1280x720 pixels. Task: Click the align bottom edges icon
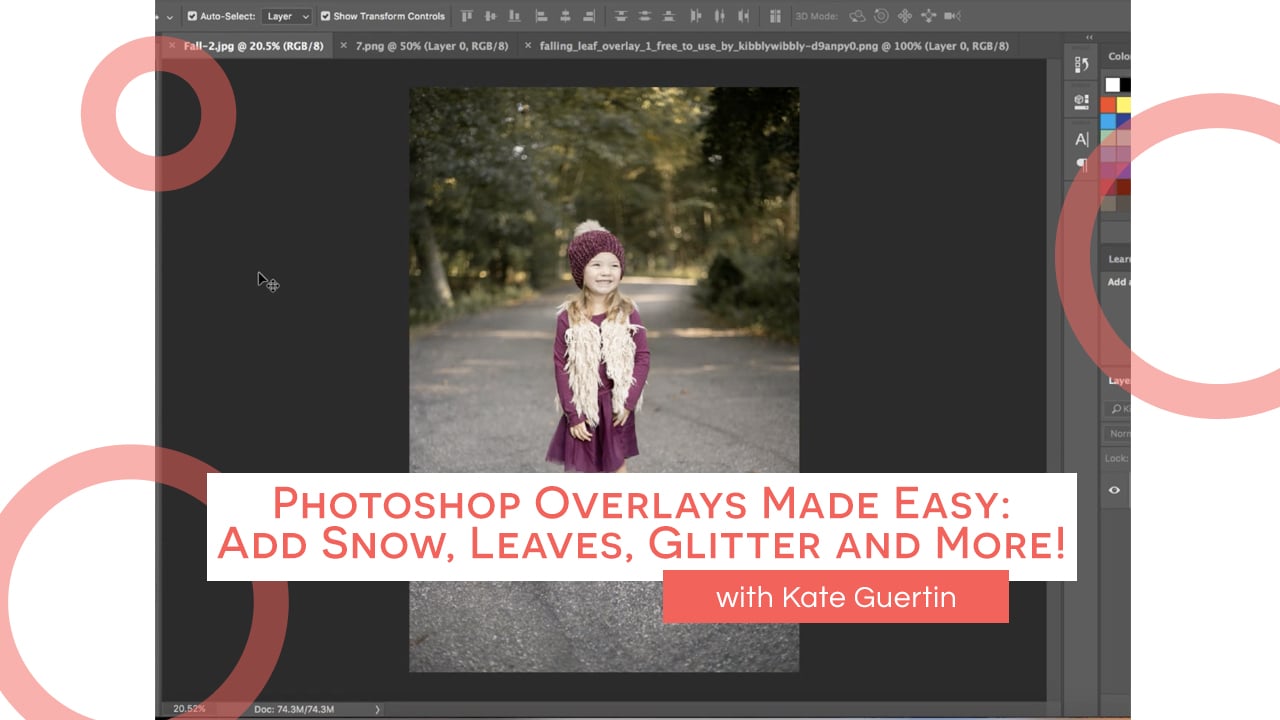[x=514, y=16]
